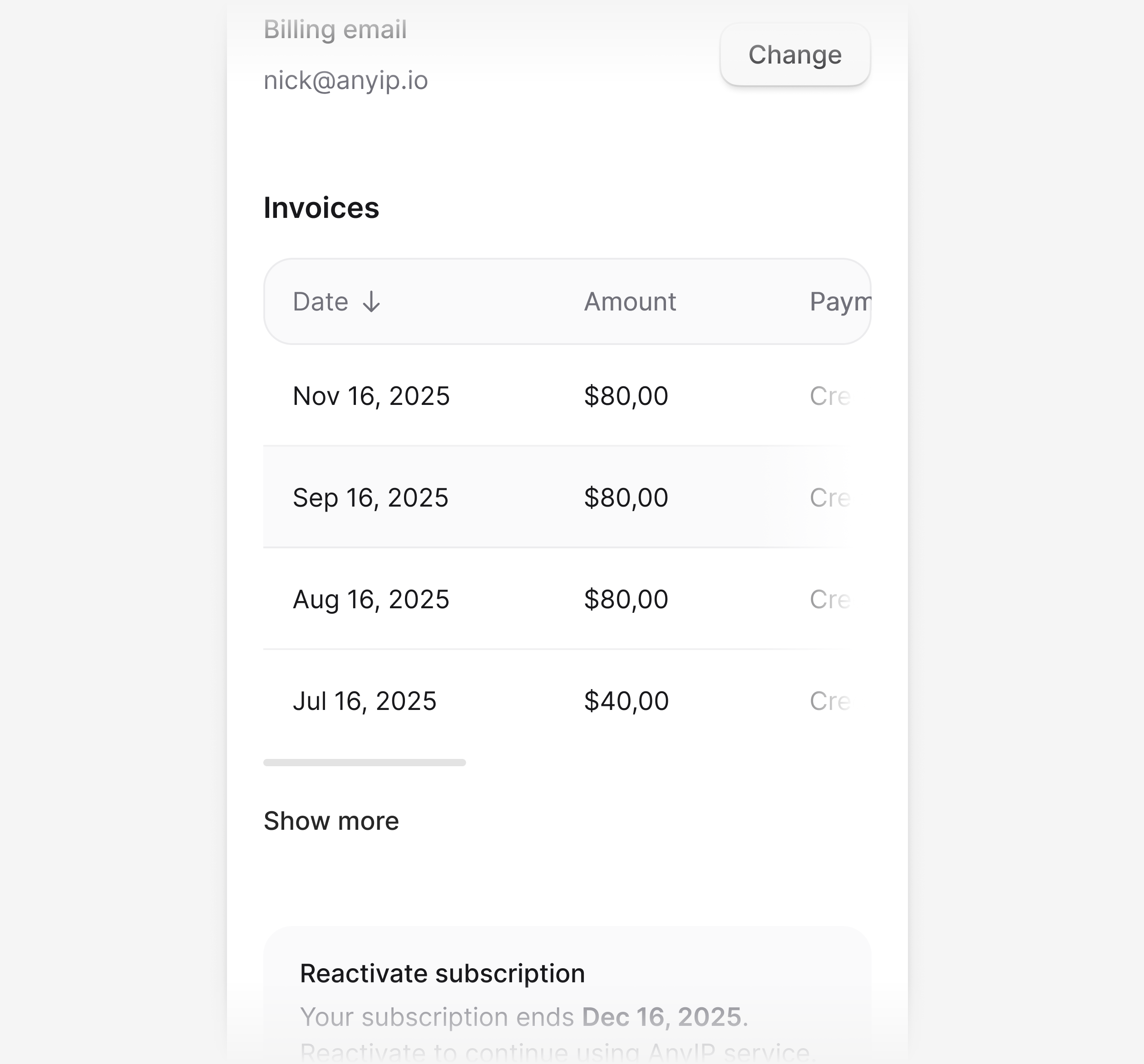Click the invoices table horizontal scrollbar
This screenshot has height=1064, width=1144.
pyautogui.click(x=364, y=763)
